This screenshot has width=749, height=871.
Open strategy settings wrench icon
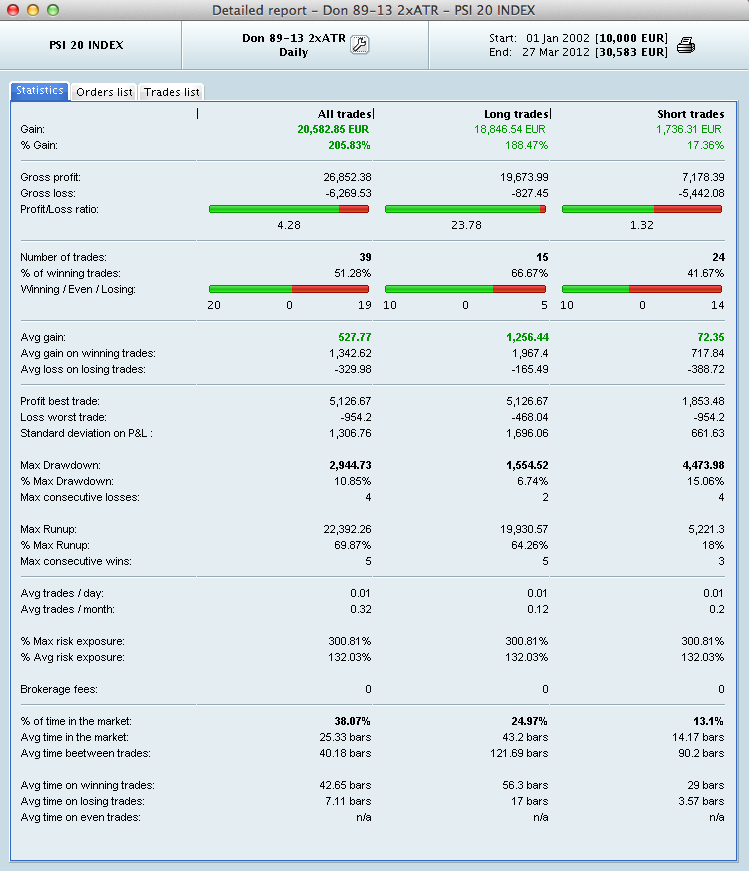click(x=359, y=44)
